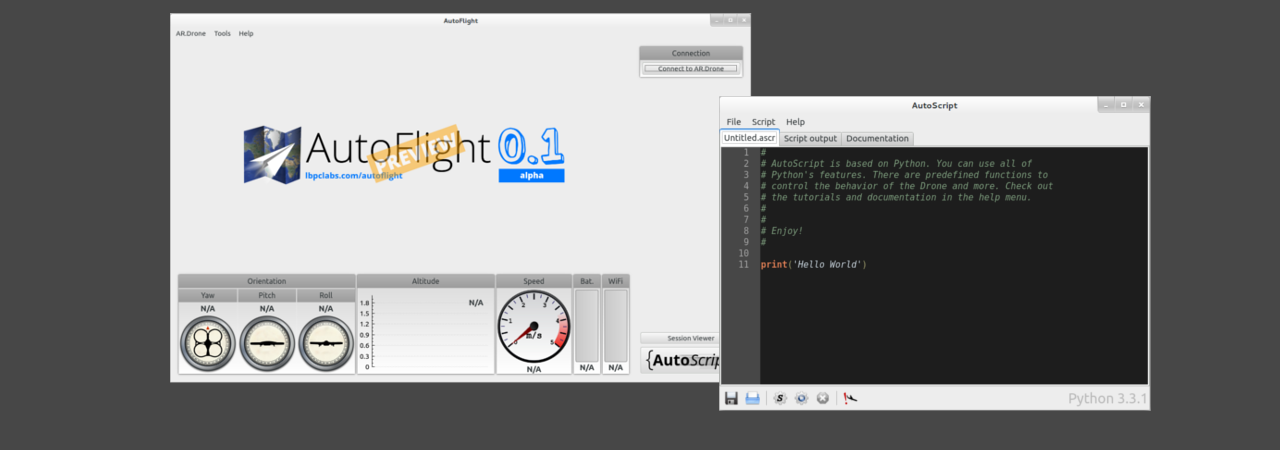This screenshot has width=1280, height=450.
Task: Open AR.Drone menu in AutoFlight
Action: pyautogui.click(x=191, y=33)
